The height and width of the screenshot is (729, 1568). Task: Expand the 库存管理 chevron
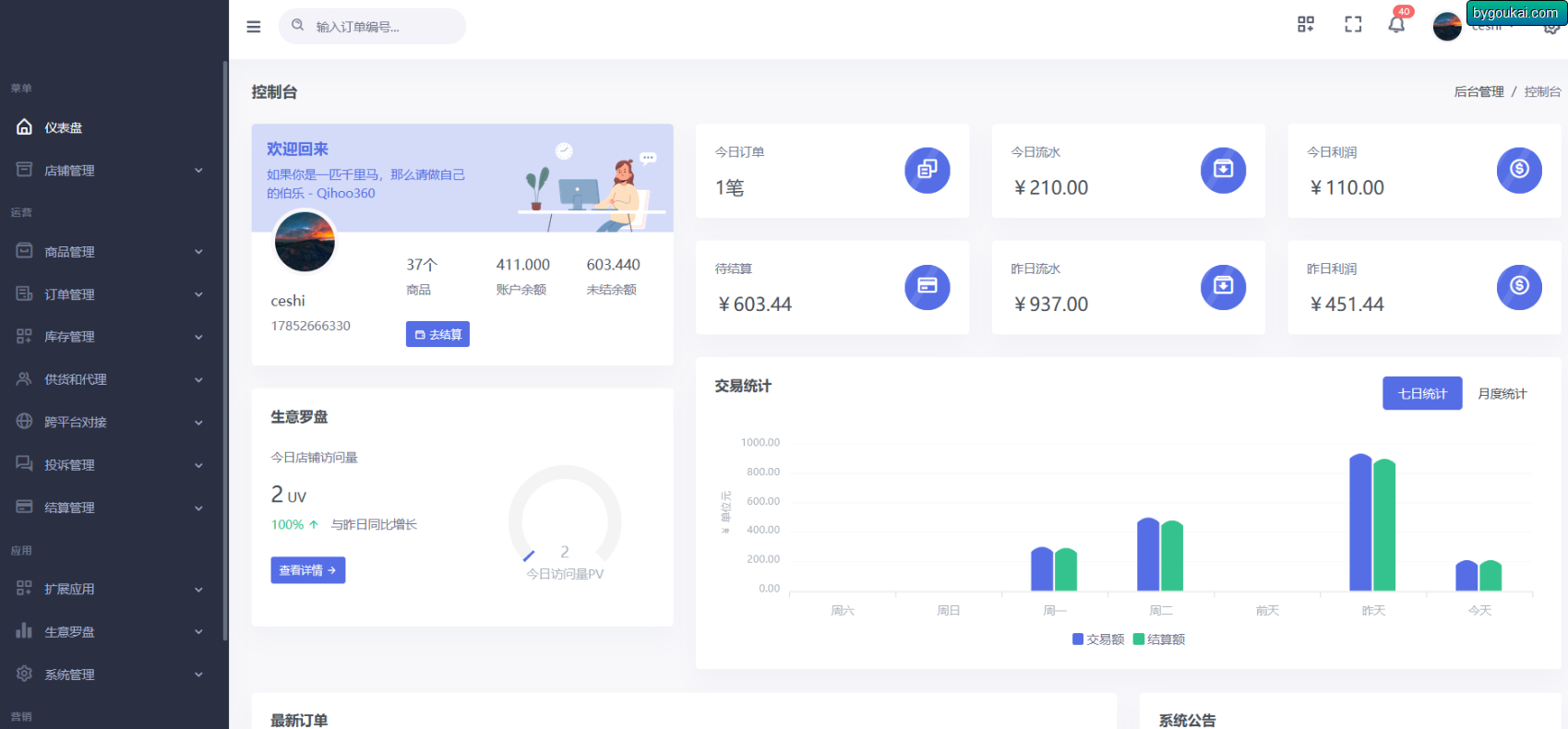tap(198, 337)
